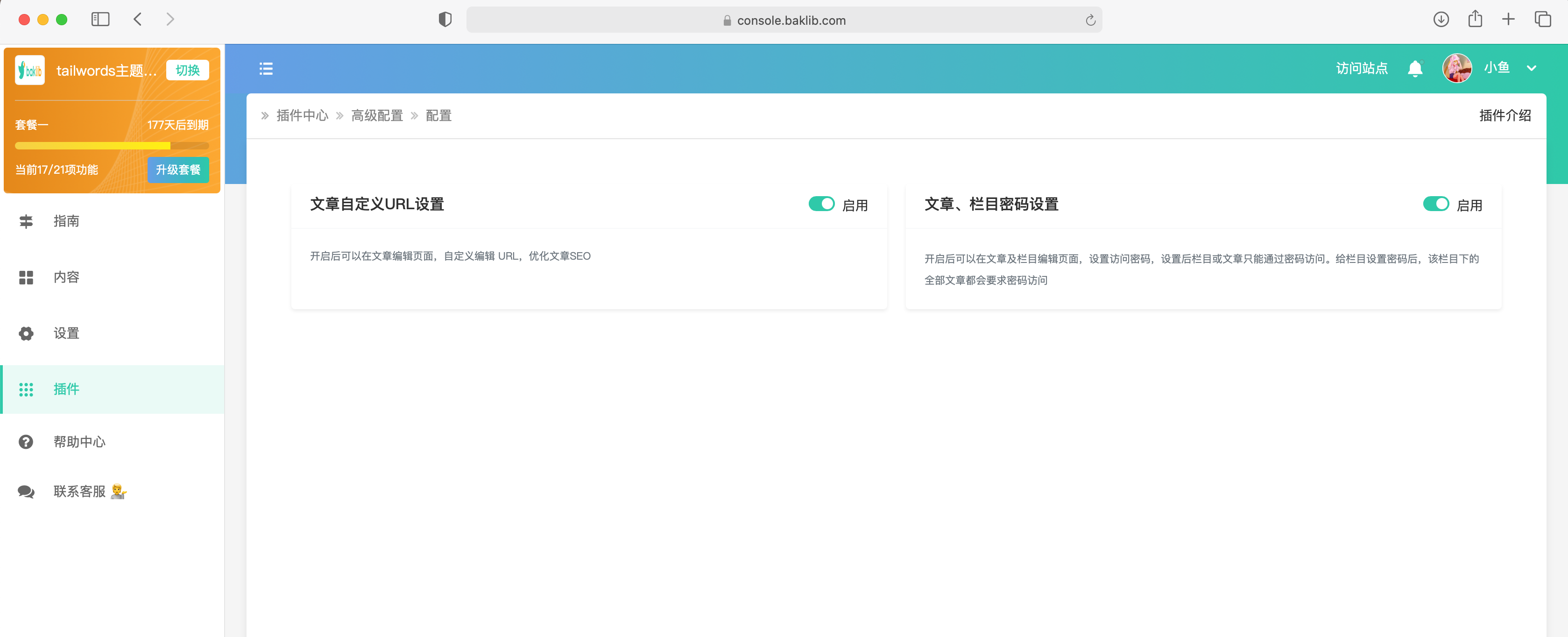Go to 高级配置 breadcrumb

[377, 116]
